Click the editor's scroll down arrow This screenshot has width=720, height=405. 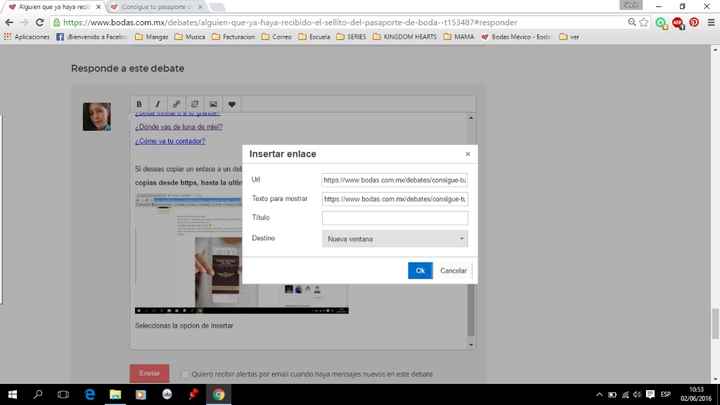pyautogui.click(x=471, y=345)
